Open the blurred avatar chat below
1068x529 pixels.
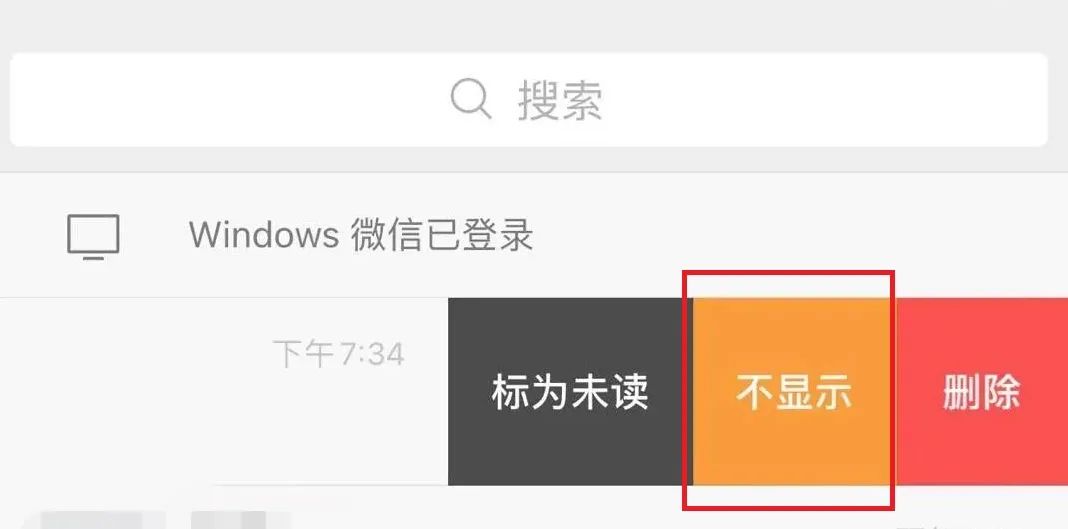(x=102, y=520)
